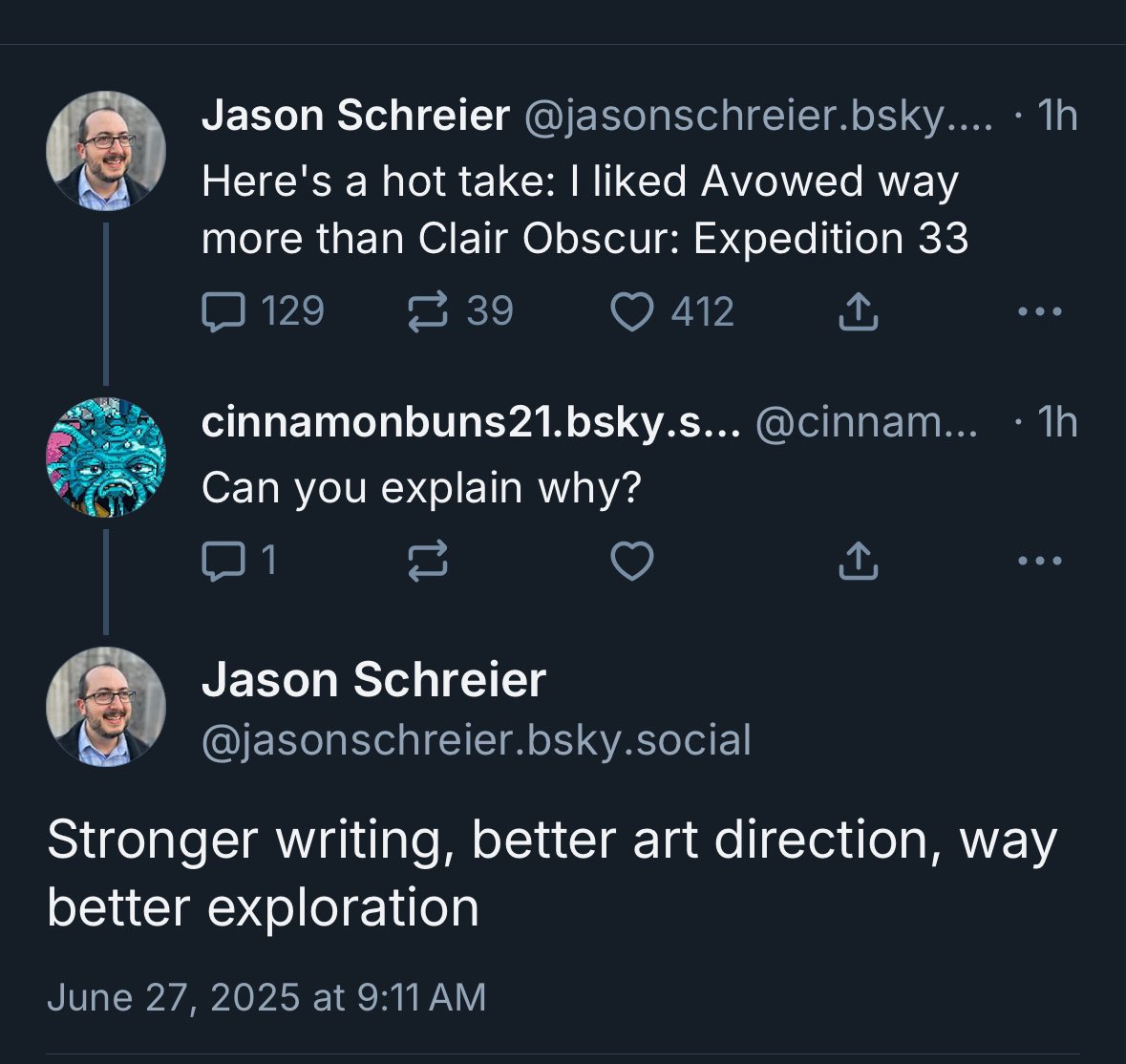Like the Avowed hot take post
This screenshot has height=1064, width=1126.
(631, 312)
